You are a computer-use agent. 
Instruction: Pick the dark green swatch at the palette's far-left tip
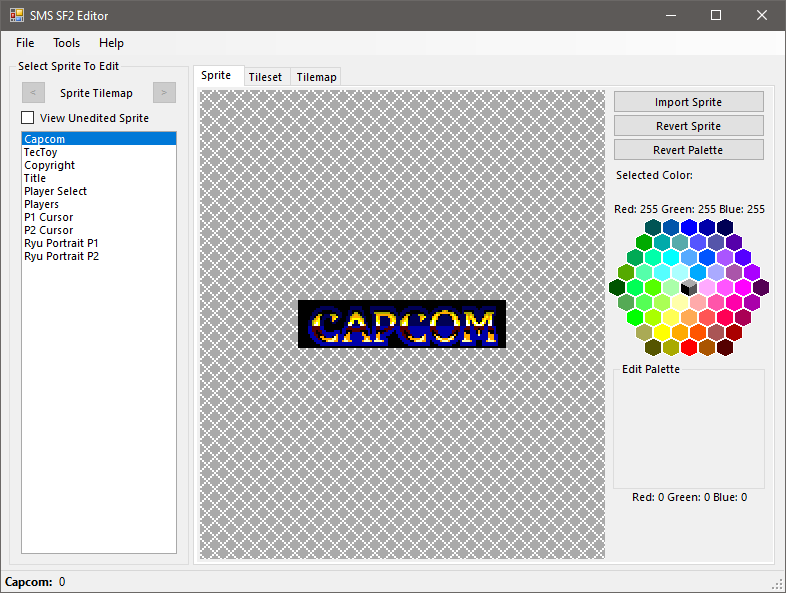(617, 287)
